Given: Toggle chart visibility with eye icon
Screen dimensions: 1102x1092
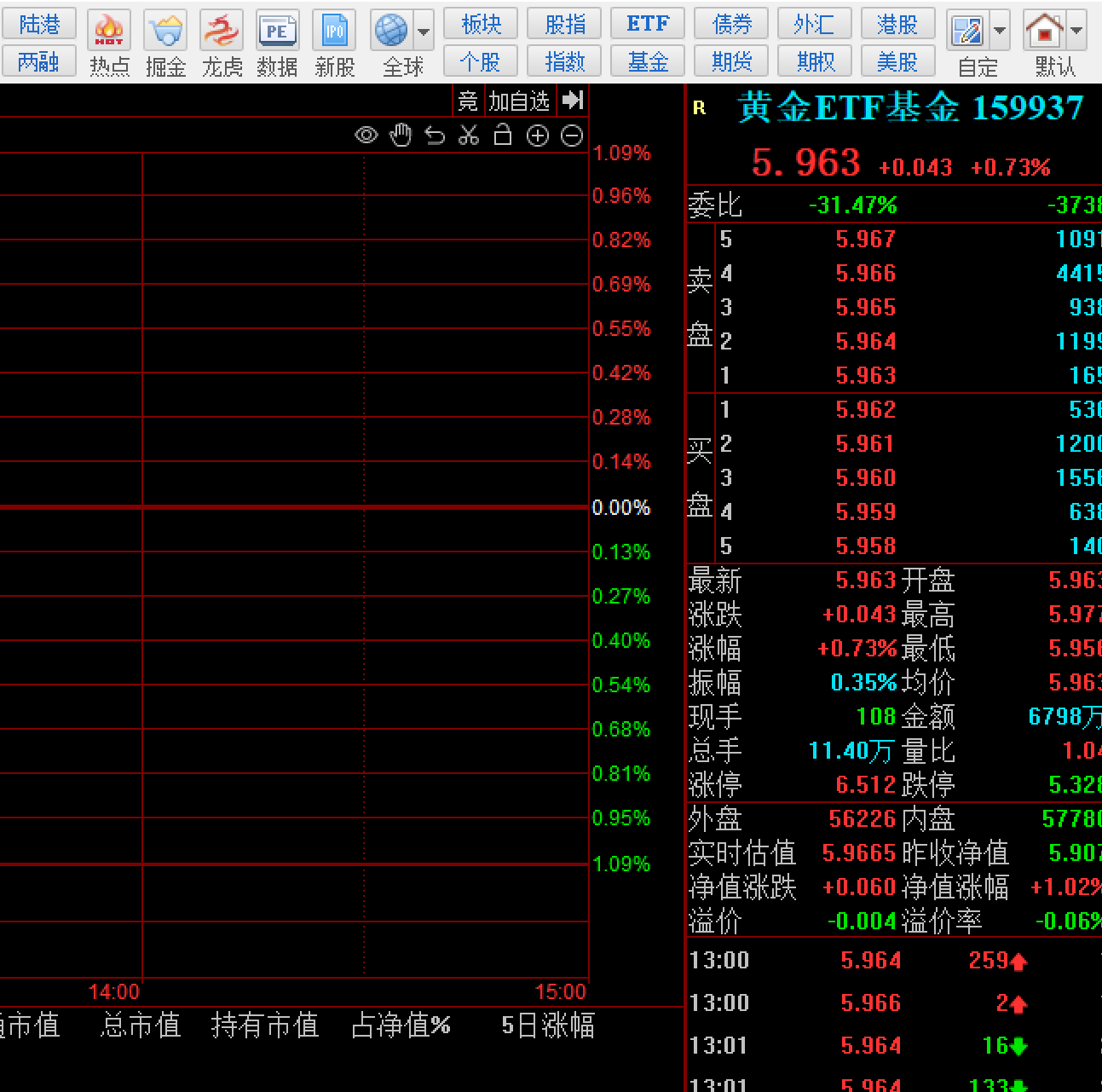Looking at the screenshot, I should [x=366, y=136].
